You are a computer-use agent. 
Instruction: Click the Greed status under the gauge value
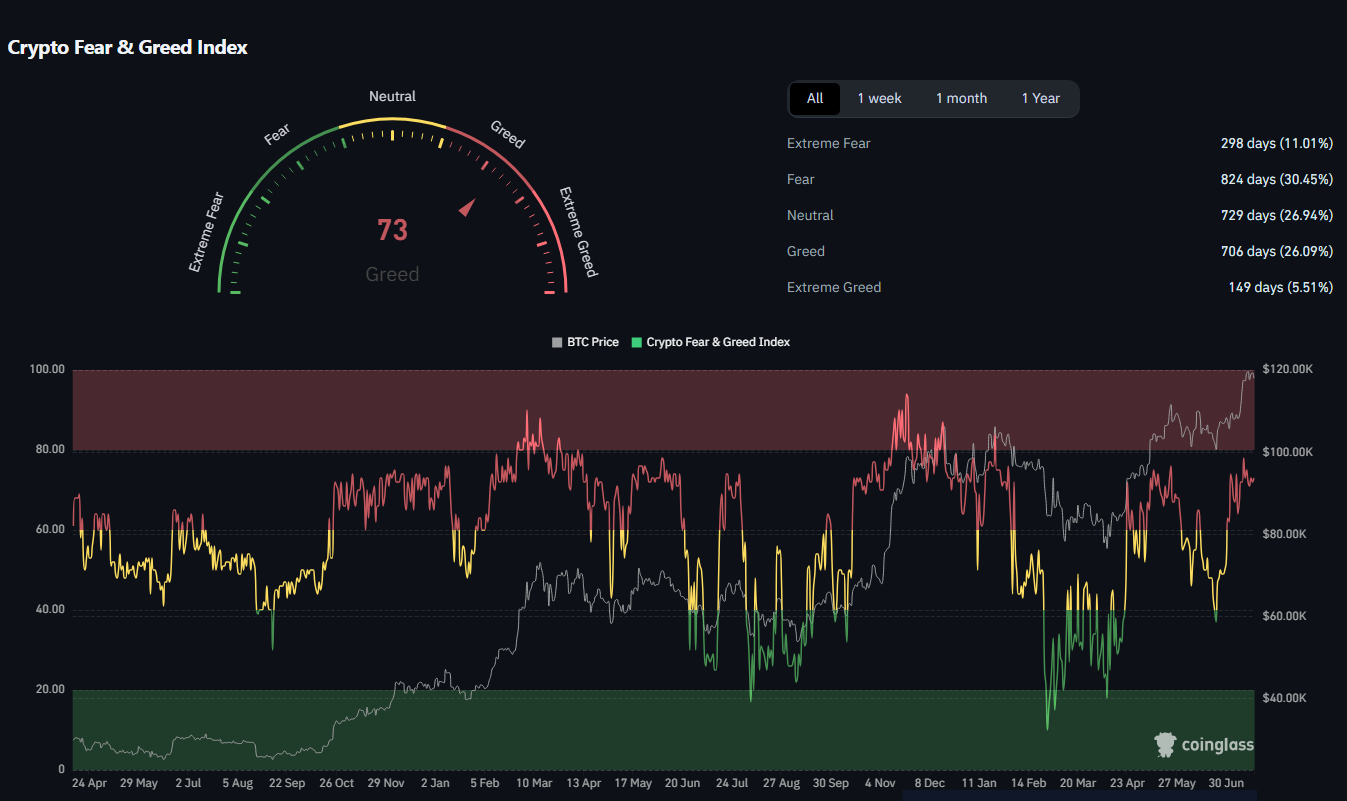click(392, 274)
